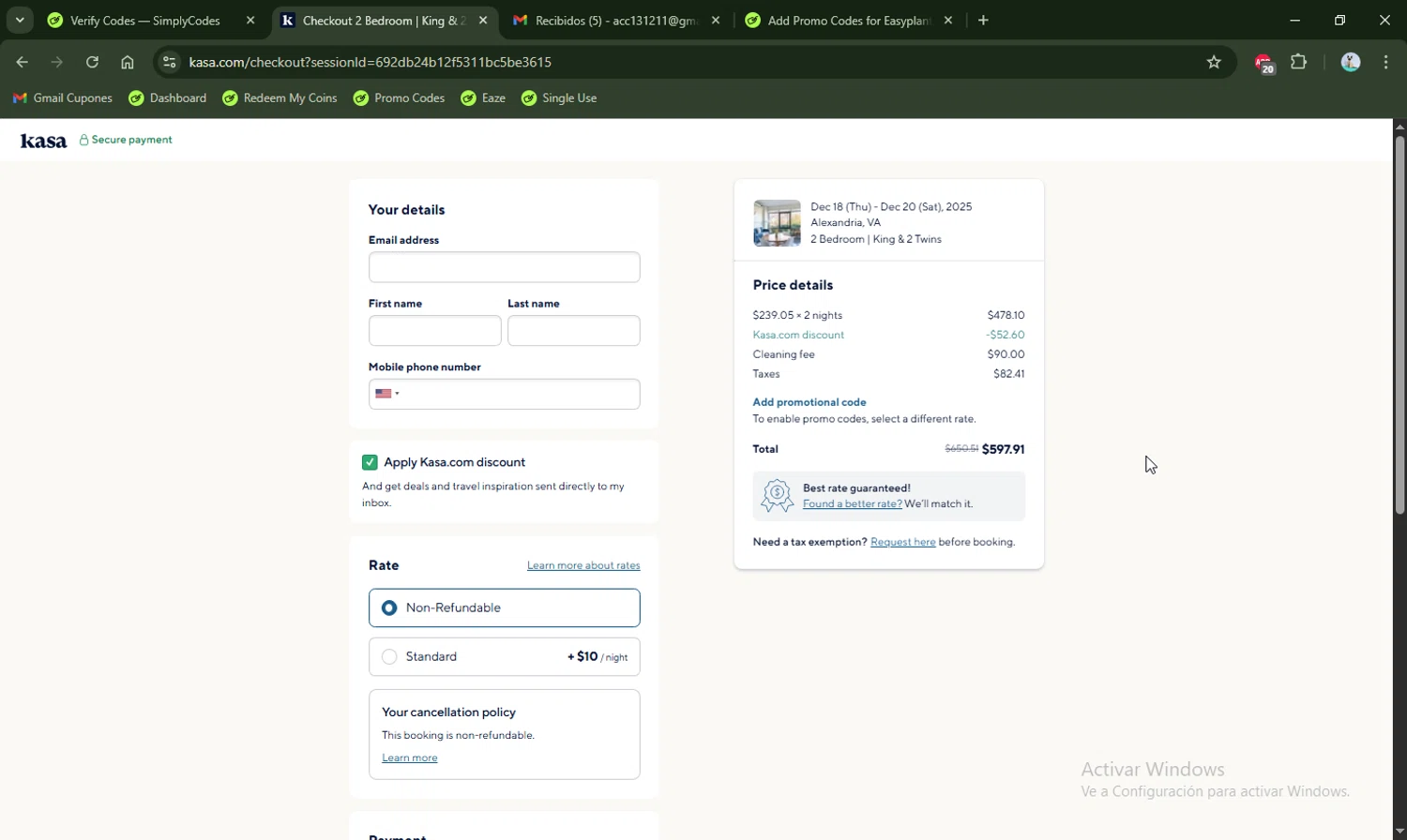Open Learn more cancellation policy link

[410, 757]
